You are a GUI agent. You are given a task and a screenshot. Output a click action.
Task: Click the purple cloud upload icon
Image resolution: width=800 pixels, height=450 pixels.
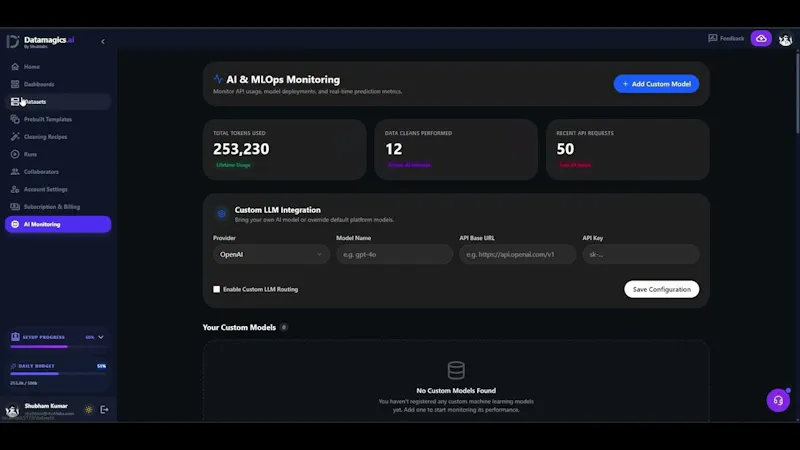(761, 38)
